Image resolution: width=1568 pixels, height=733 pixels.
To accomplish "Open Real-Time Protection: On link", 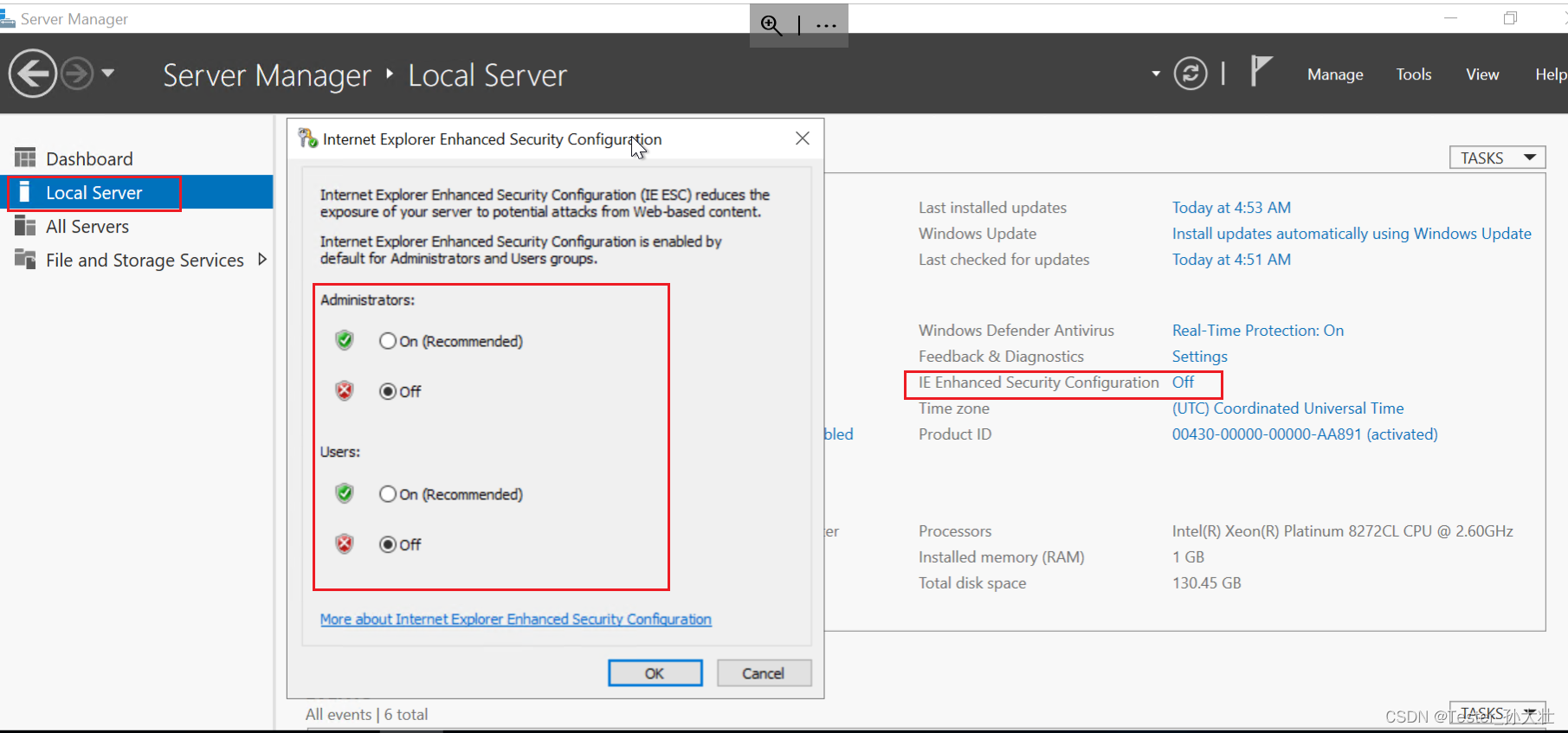I will tap(1258, 331).
